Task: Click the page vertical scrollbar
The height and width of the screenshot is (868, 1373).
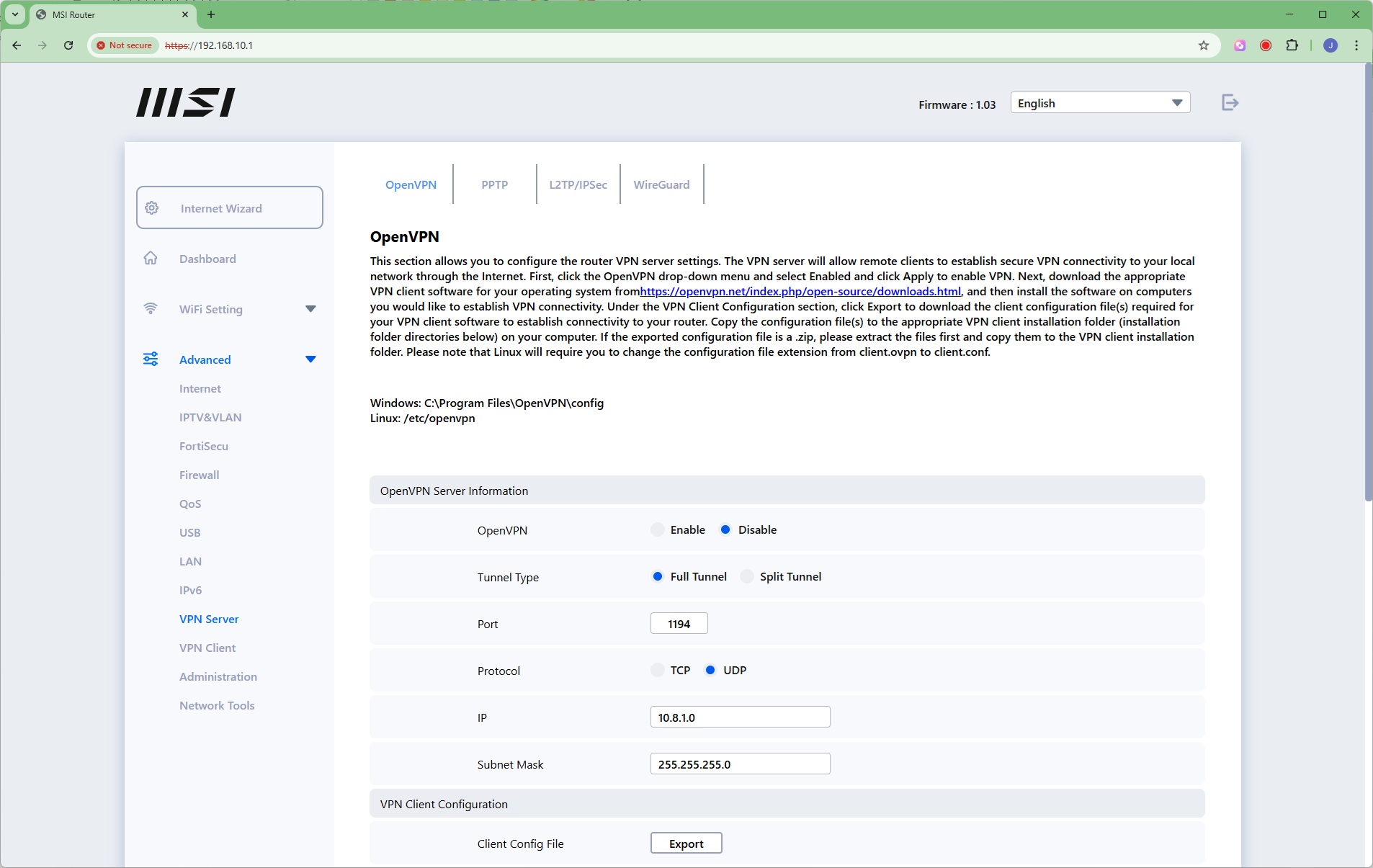Action: click(x=1367, y=288)
